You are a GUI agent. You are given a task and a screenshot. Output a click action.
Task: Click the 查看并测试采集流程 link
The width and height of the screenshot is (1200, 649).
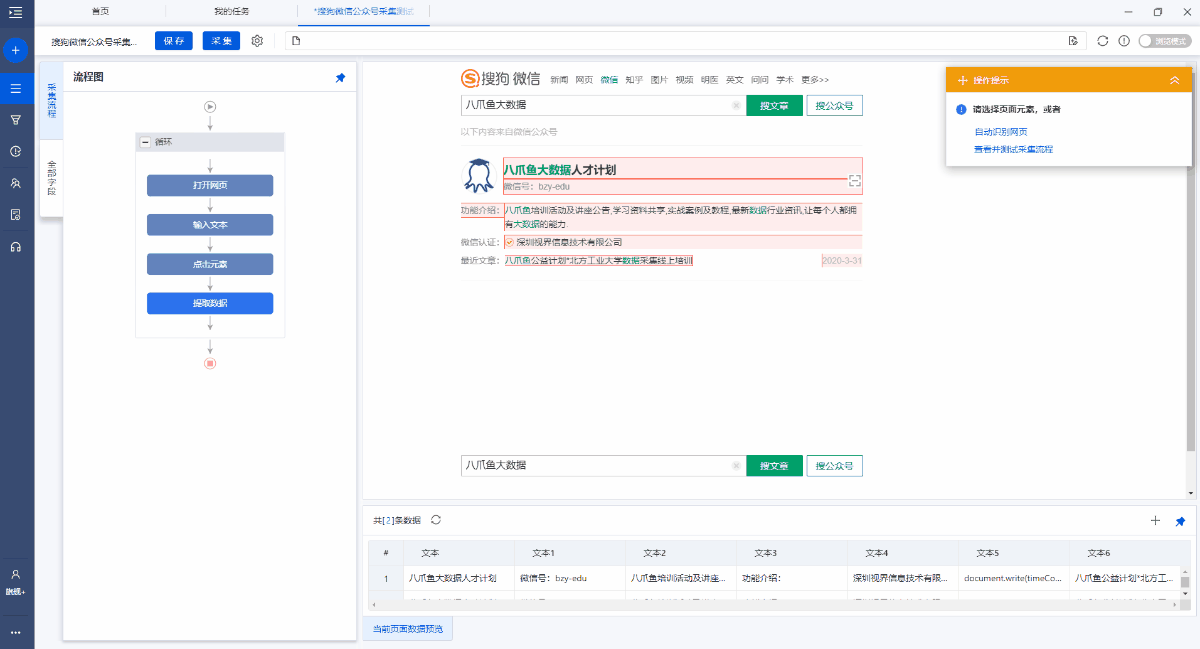(1014, 149)
